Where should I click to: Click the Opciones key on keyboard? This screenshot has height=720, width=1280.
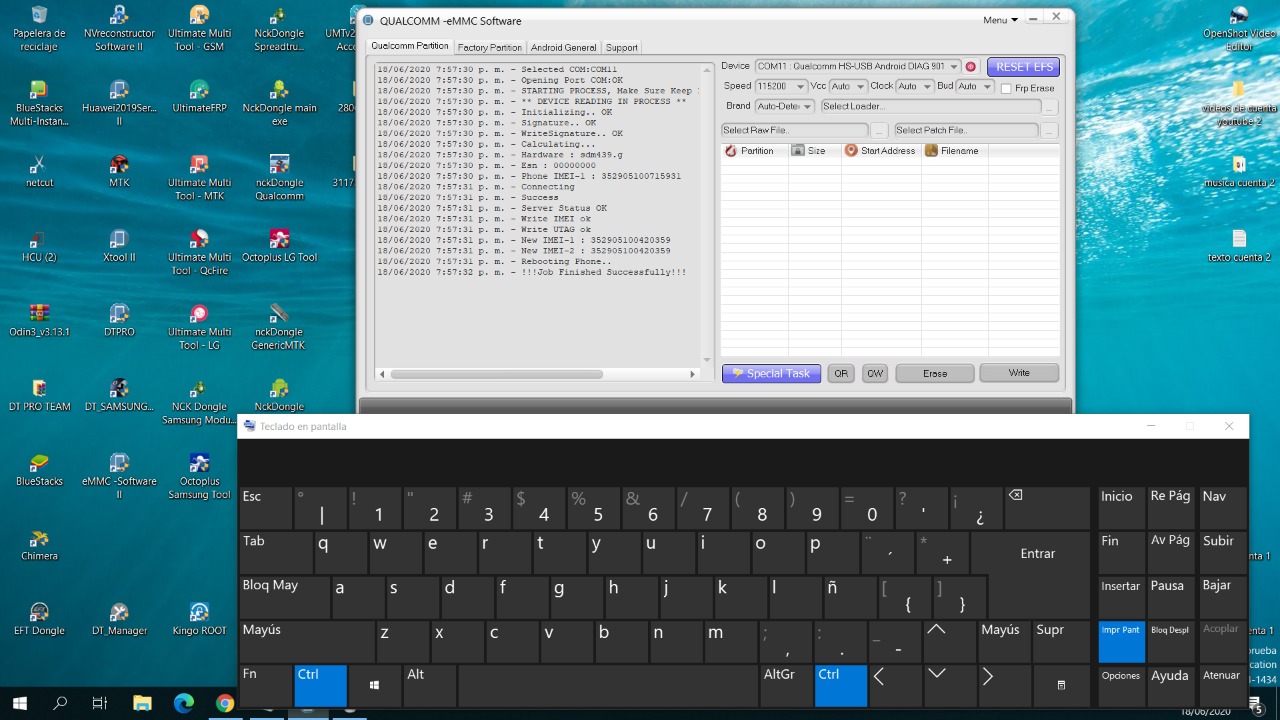1121,686
